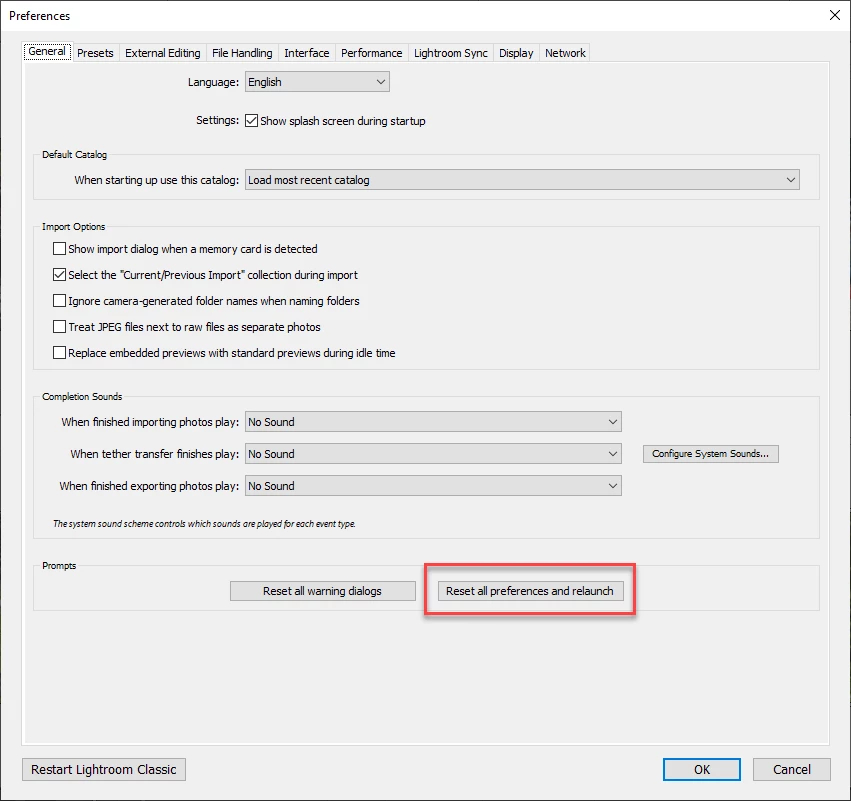Select the Display tab

(x=516, y=53)
